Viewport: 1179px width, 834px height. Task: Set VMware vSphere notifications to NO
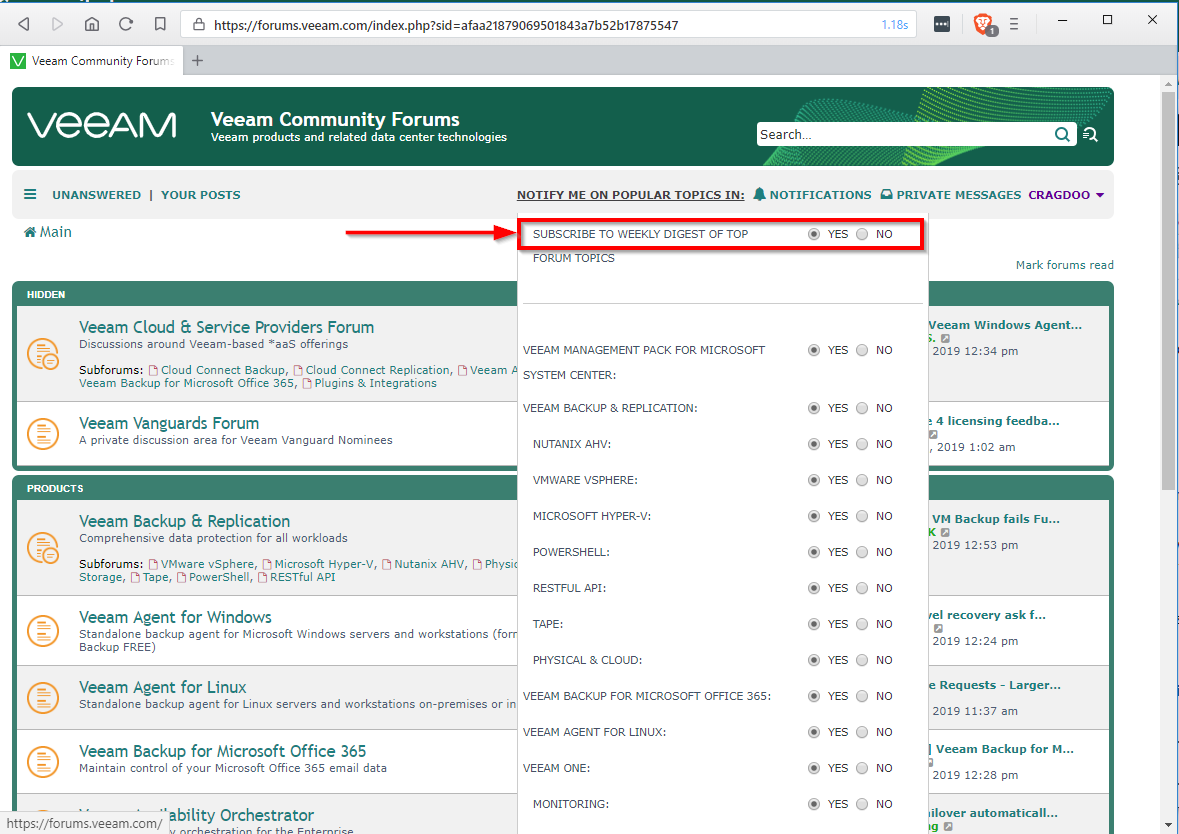tap(862, 481)
